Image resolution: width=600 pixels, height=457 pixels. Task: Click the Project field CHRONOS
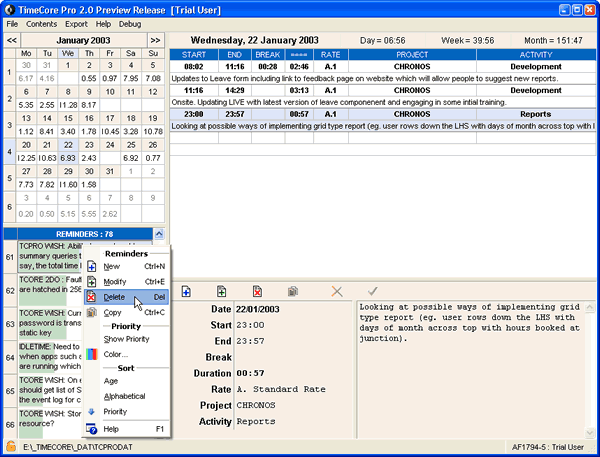[x=293, y=405]
